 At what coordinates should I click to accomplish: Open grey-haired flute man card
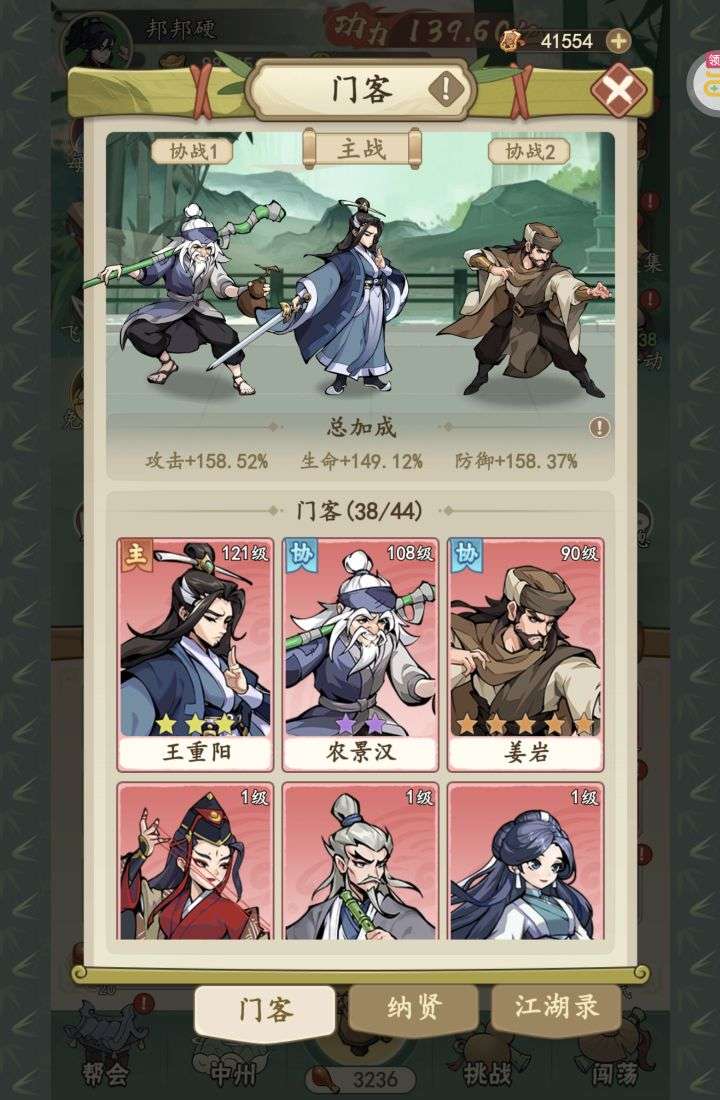click(x=361, y=861)
